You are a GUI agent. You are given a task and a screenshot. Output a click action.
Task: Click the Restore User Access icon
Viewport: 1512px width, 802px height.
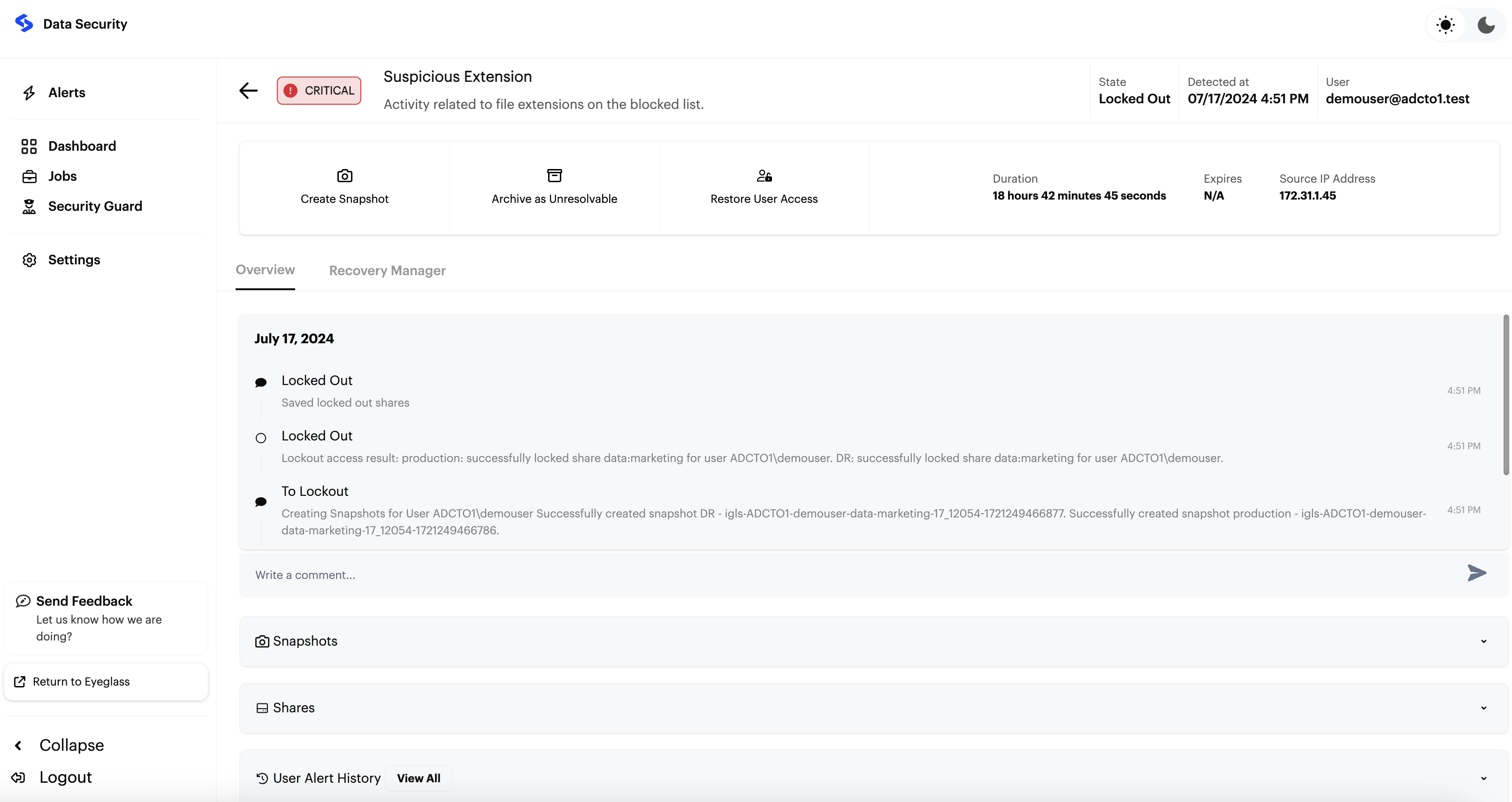click(x=764, y=176)
